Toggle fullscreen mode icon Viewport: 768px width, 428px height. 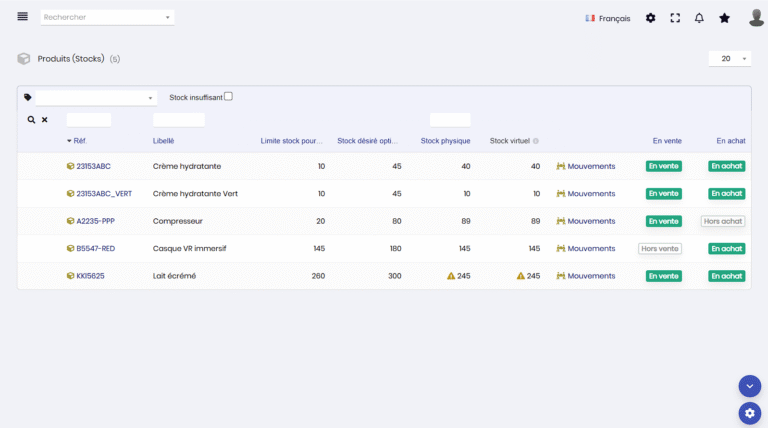675,18
